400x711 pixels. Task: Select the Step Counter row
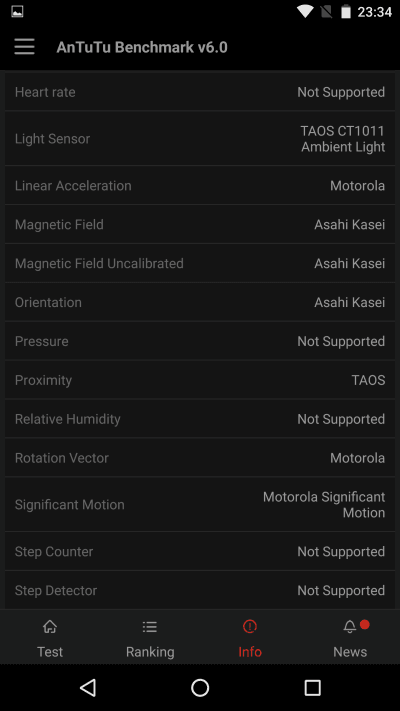[200, 551]
